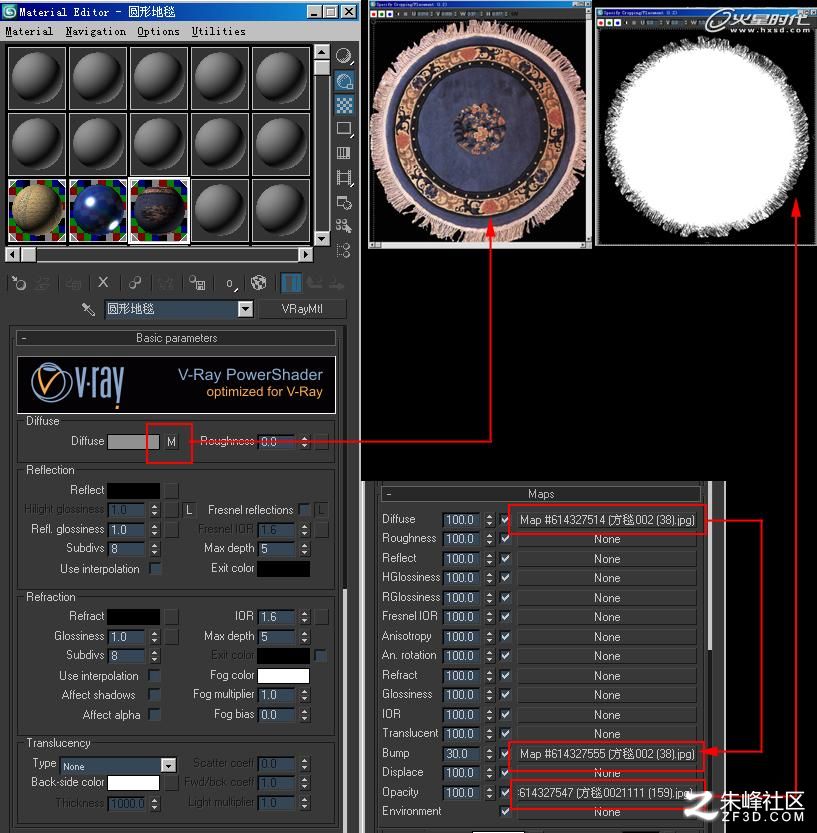Click Select by Material icon
The width and height of the screenshot is (817, 833).
(344, 226)
